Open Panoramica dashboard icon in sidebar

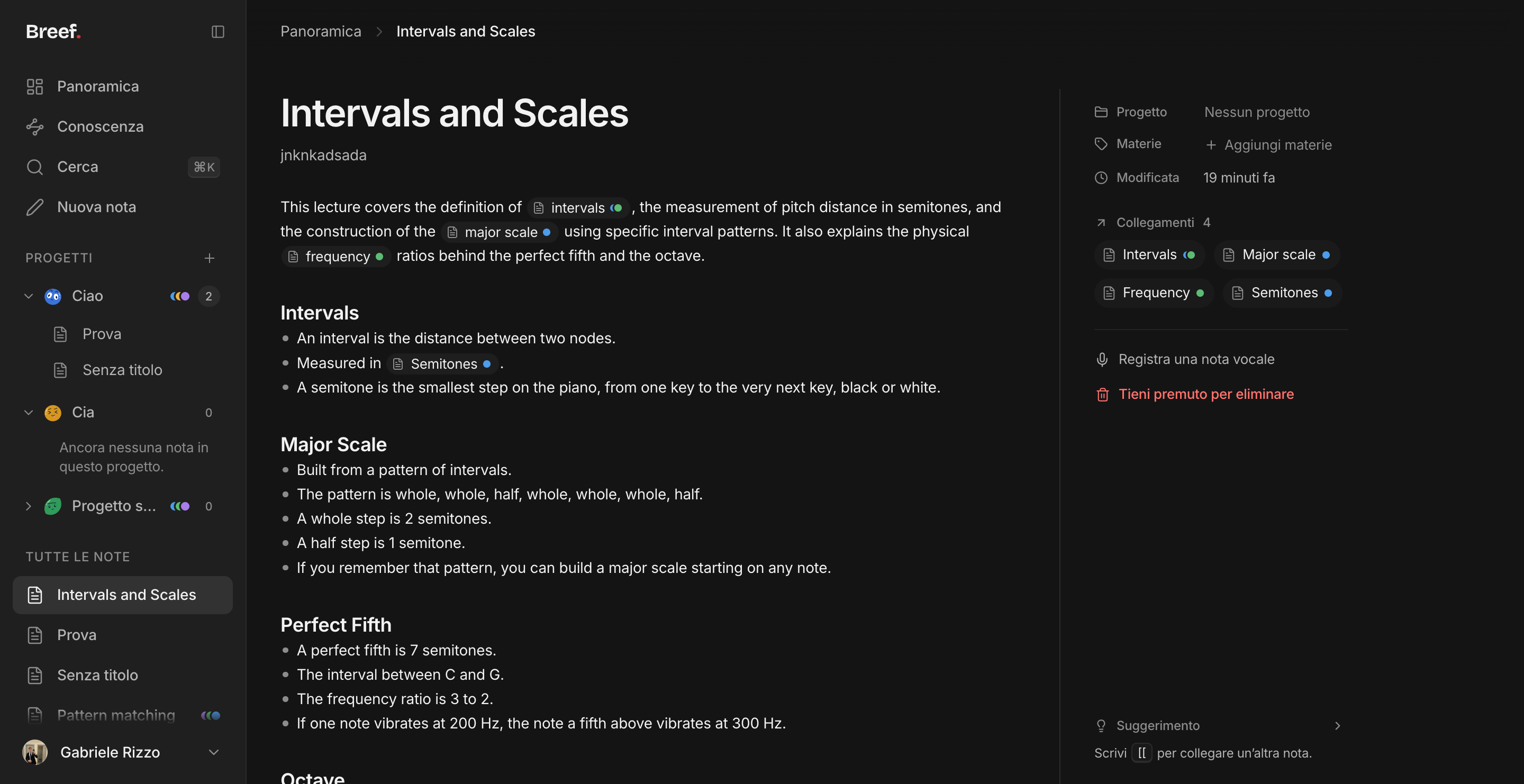35,86
